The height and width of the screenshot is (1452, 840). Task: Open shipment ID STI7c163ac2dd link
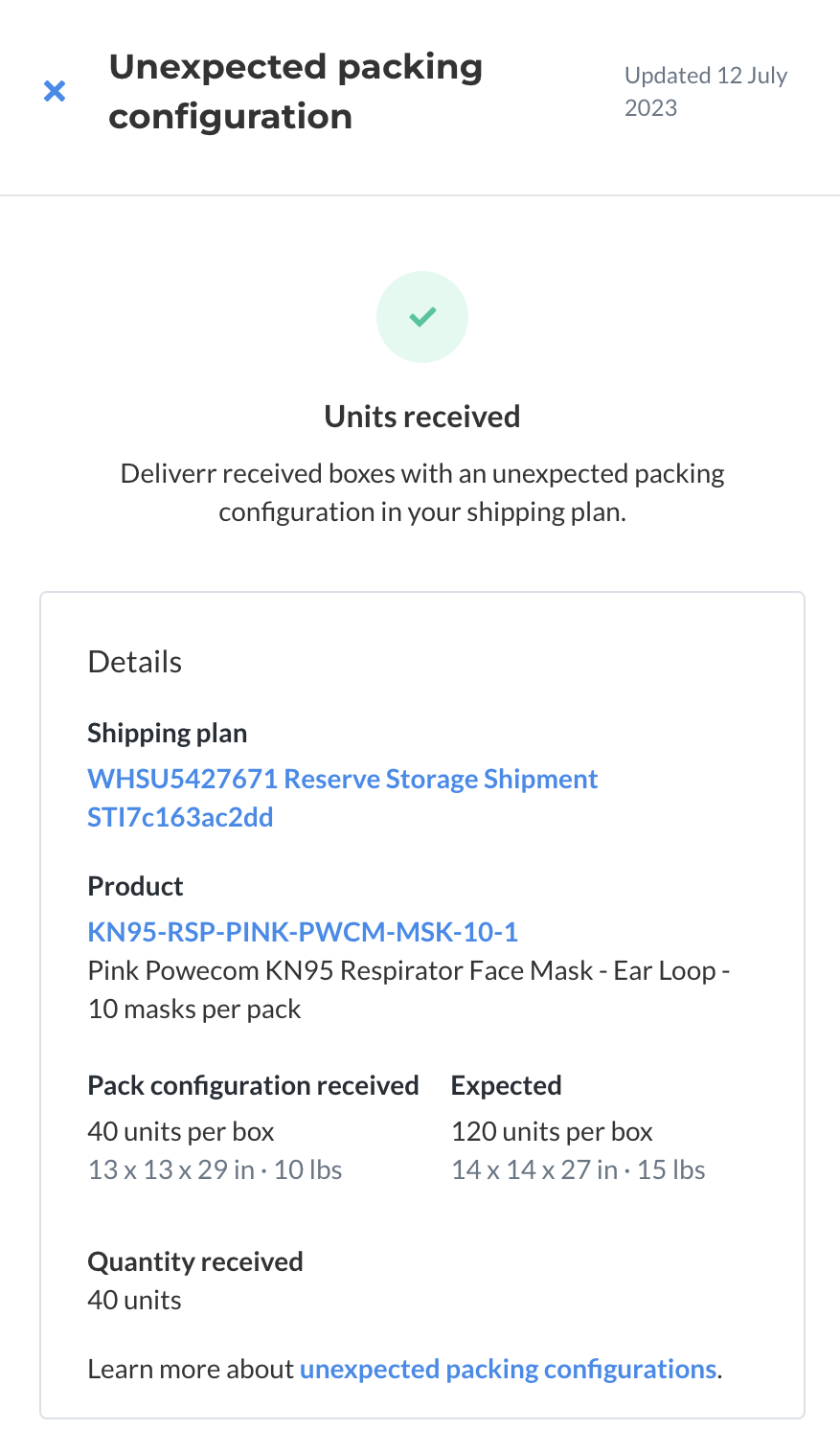point(181,817)
